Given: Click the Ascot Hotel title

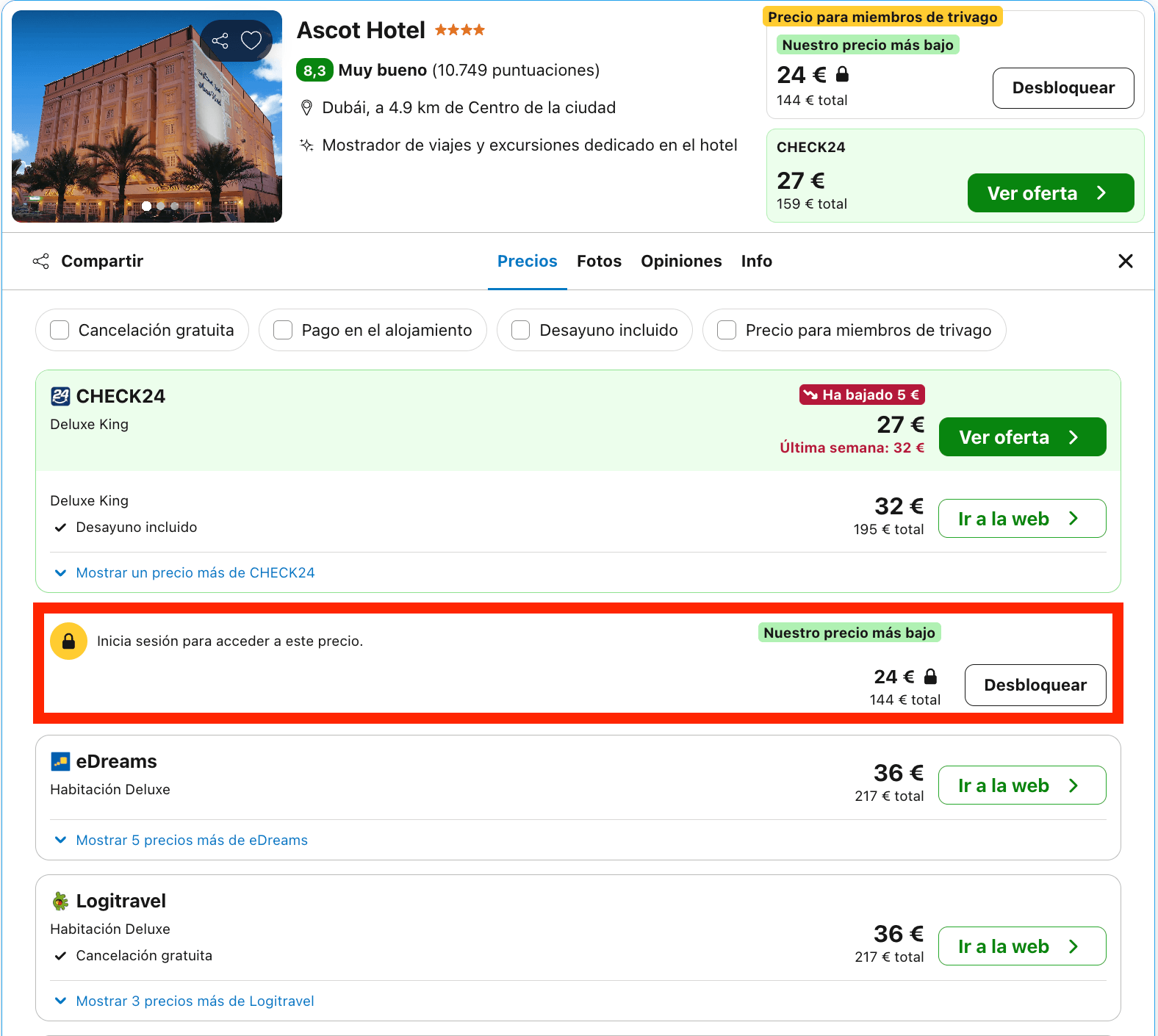Looking at the screenshot, I should coord(361,30).
